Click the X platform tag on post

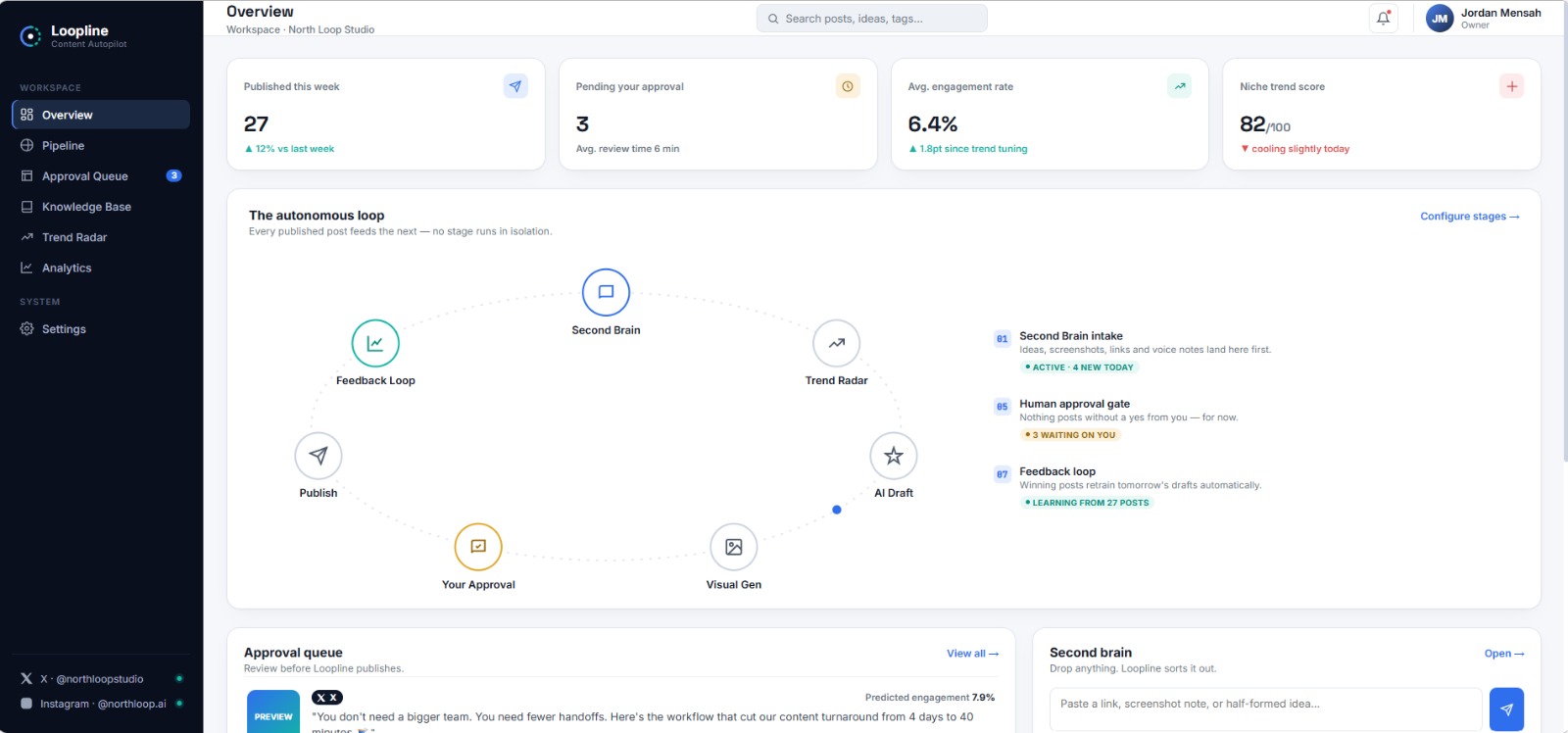coord(326,698)
